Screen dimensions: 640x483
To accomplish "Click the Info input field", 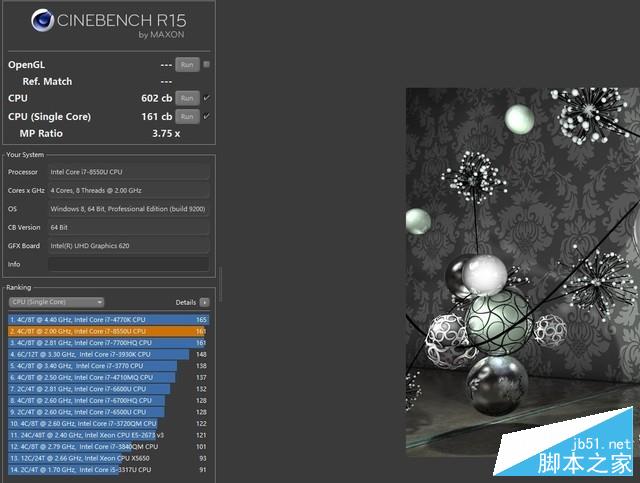I will coord(129,264).
